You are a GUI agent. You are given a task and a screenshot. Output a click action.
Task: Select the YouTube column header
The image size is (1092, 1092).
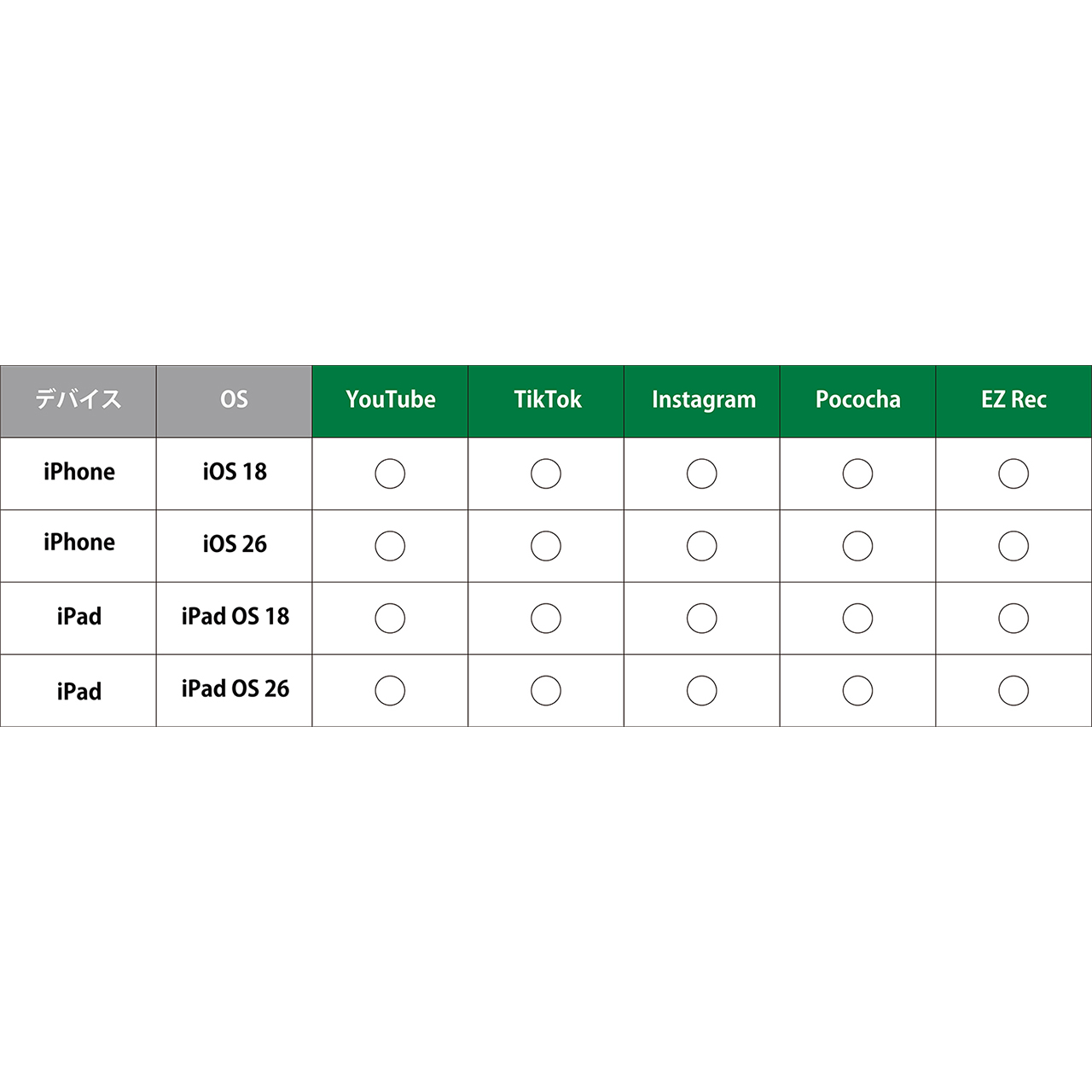tap(390, 400)
